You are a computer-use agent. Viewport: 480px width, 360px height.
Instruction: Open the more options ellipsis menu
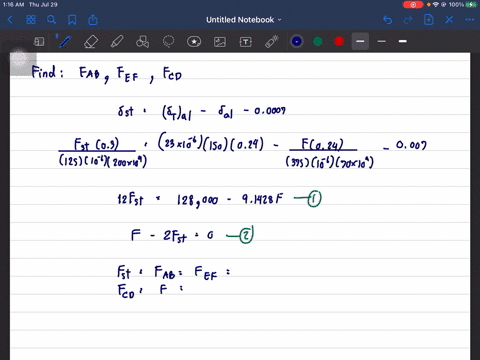tap(470, 20)
